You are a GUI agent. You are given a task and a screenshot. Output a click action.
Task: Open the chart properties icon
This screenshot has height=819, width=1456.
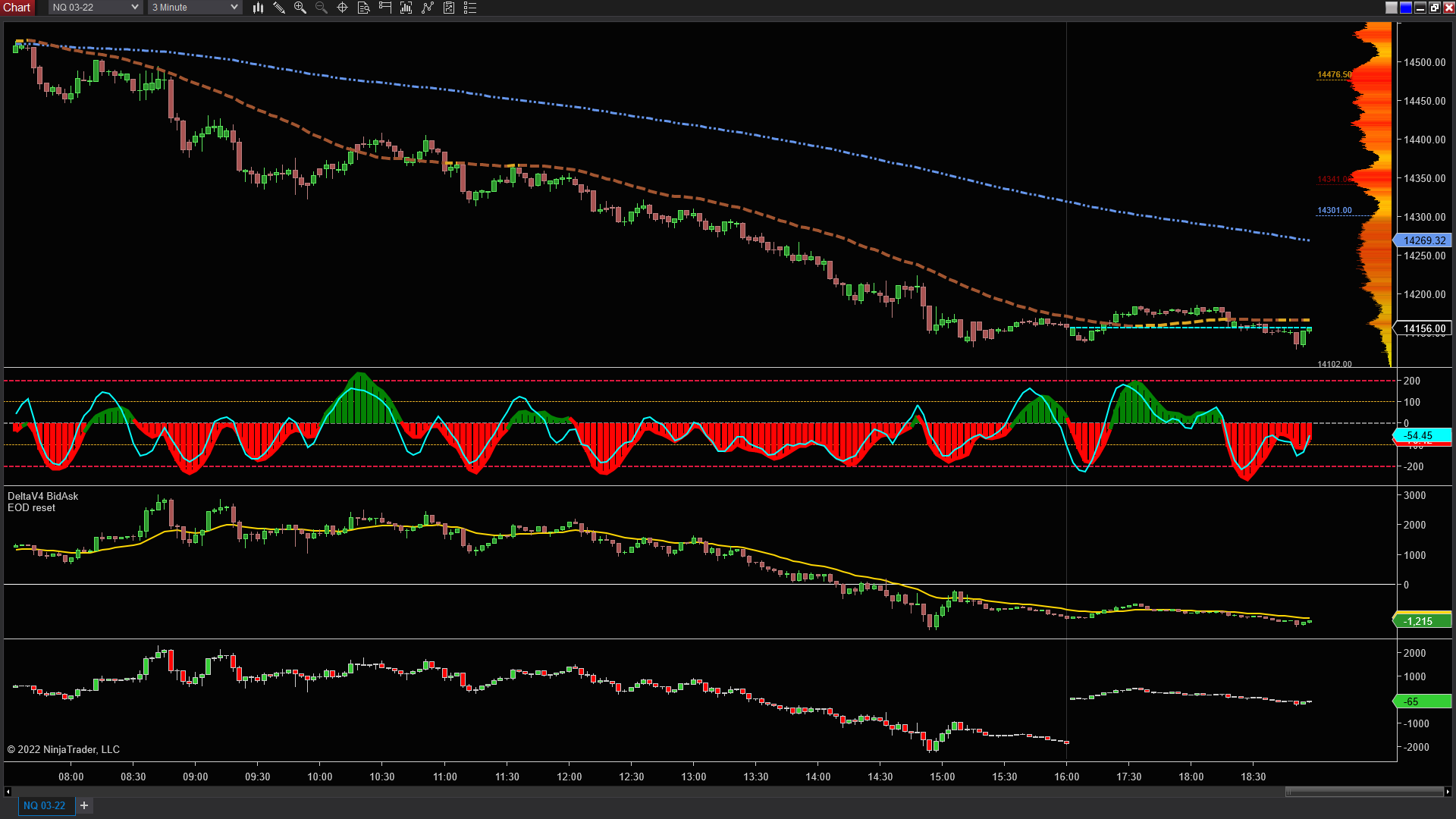pos(449,8)
